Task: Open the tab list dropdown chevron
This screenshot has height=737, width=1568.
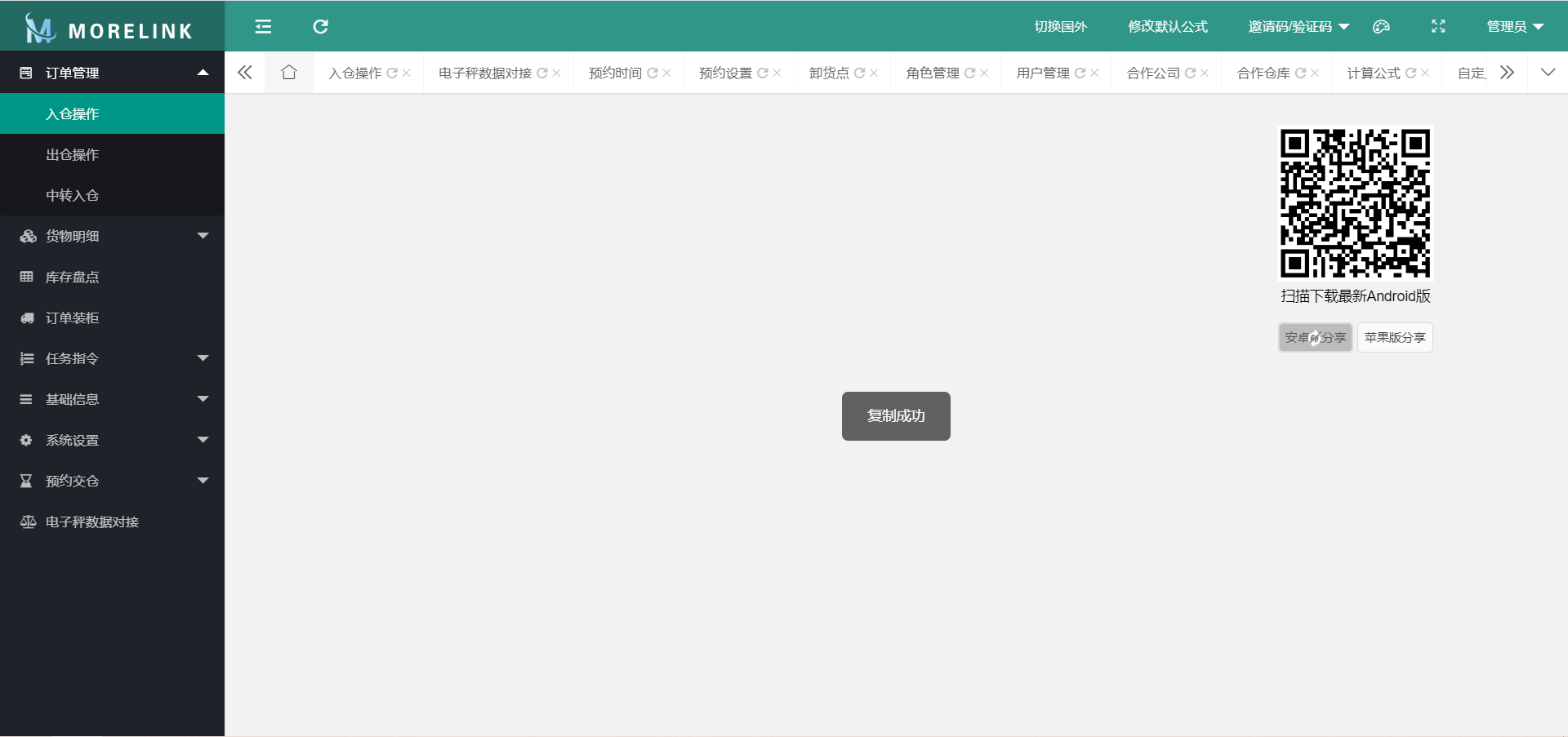Action: pos(1548,73)
